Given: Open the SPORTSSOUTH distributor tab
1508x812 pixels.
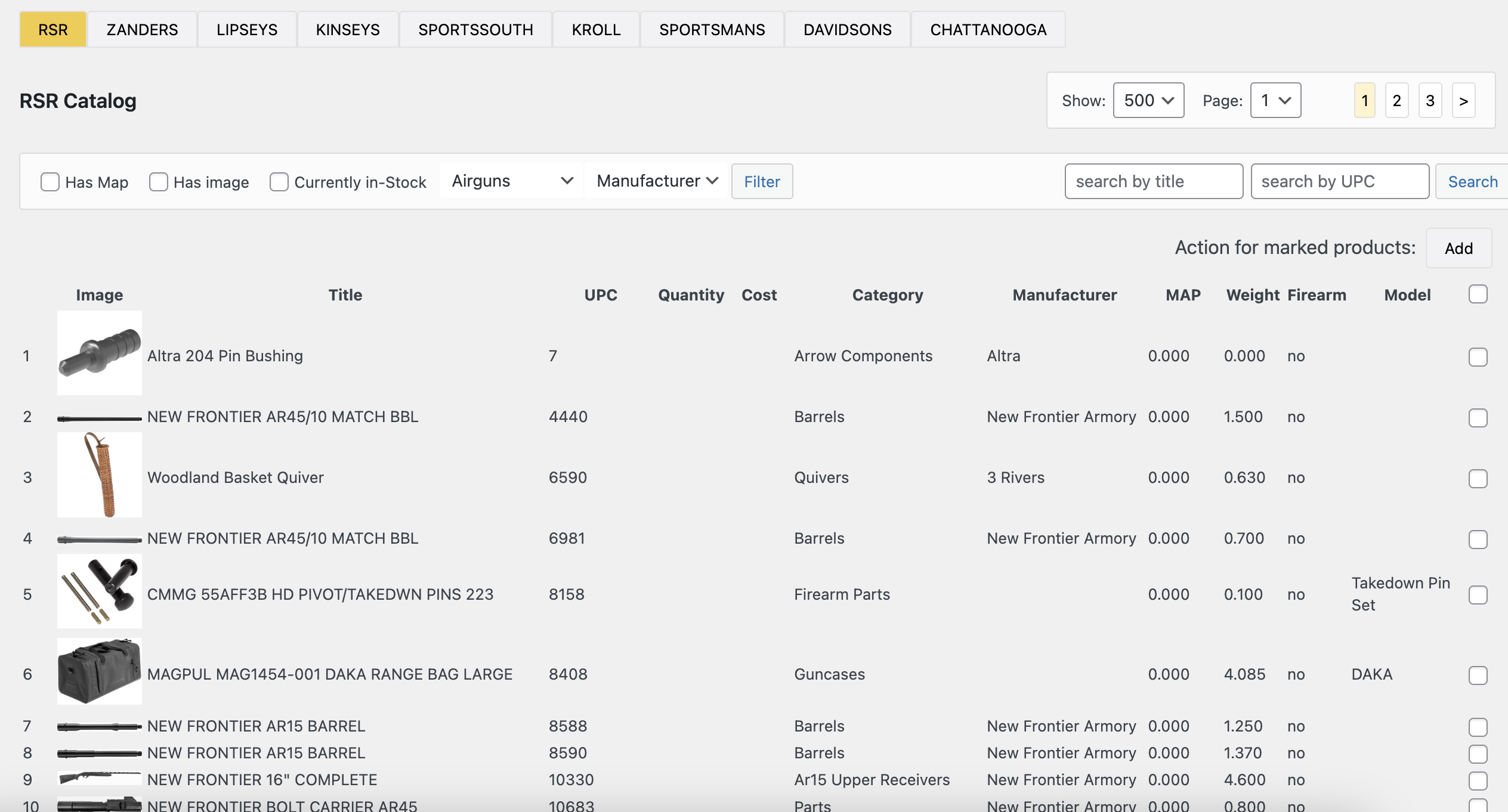Looking at the screenshot, I should coord(475,29).
